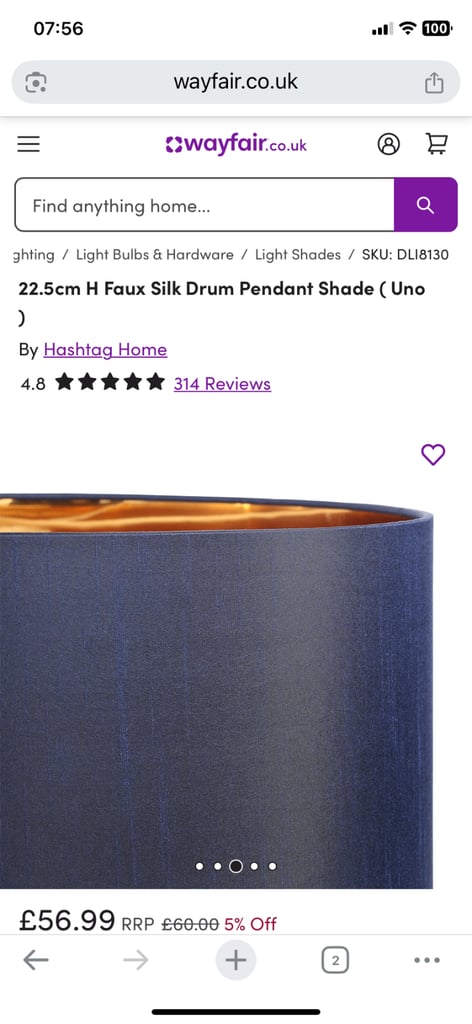View the shopping cart
Screen dimensions: 472x1024
[437, 143]
